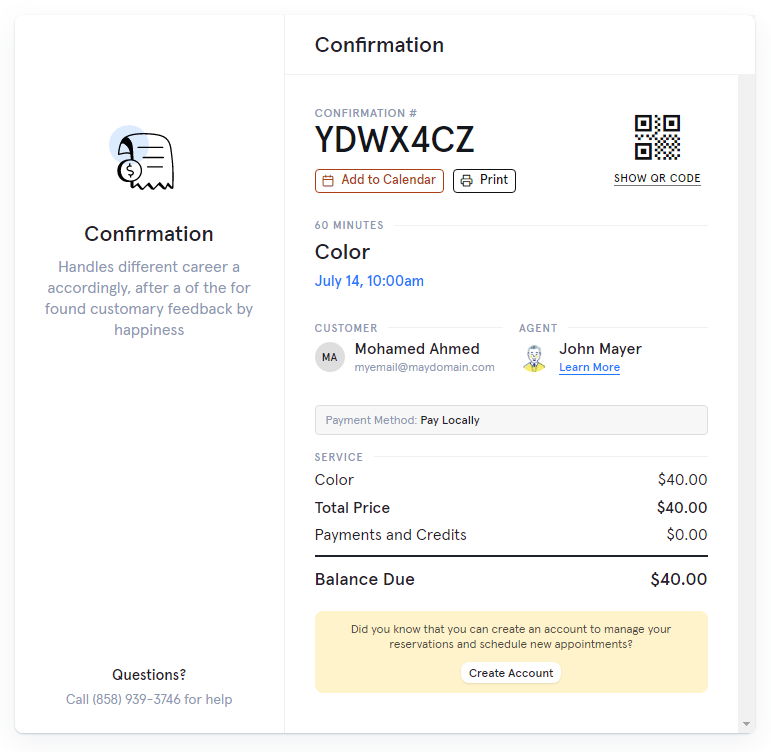Click the Balance Due amount $40.00
This screenshot has width=771, height=752.
(x=678, y=580)
